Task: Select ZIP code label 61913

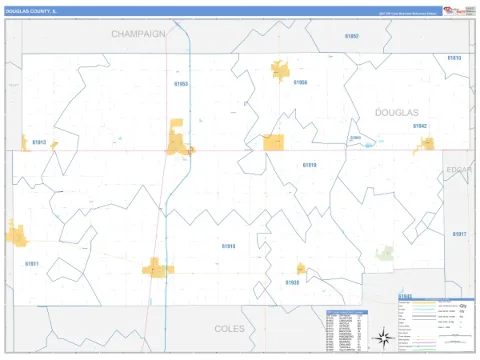Action: click(x=39, y=142)
